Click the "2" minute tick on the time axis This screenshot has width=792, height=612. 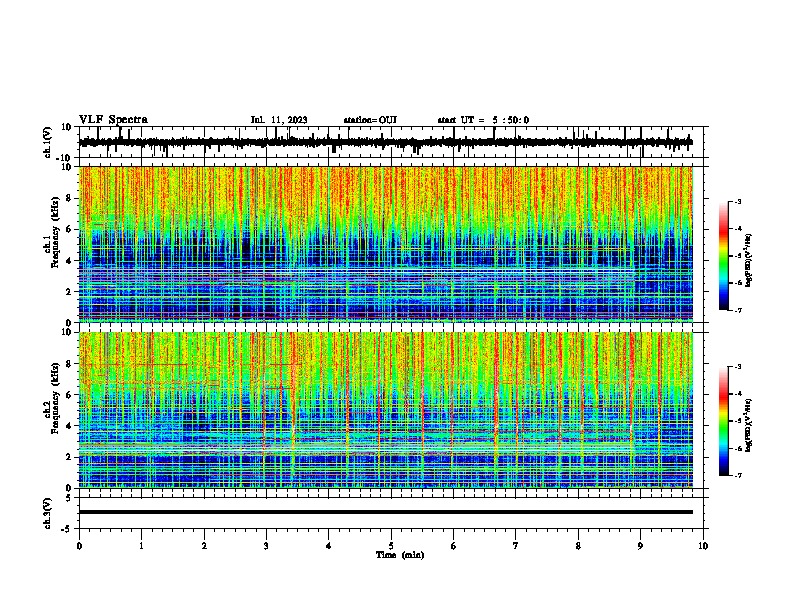pos(204,546)
